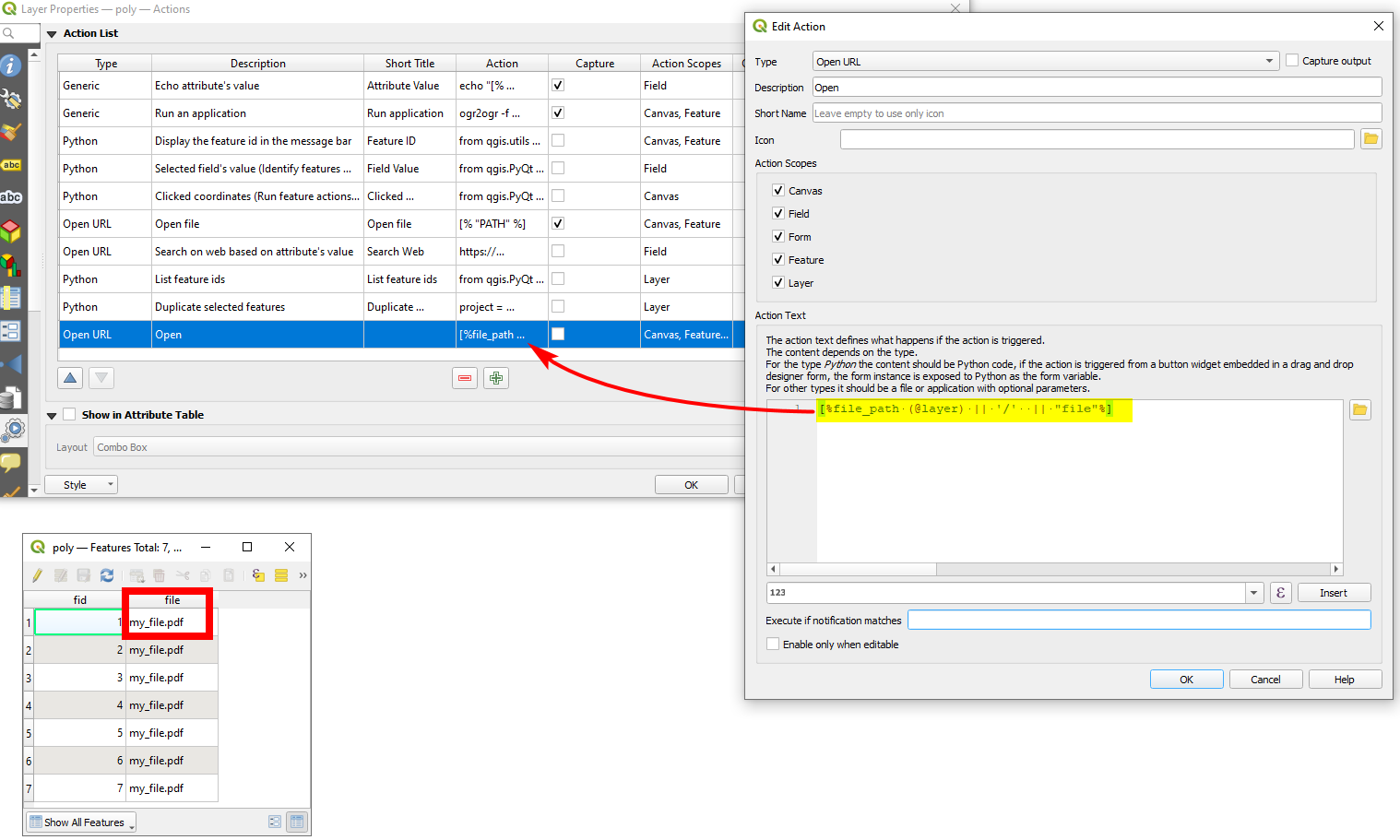Image resolution: width=1400 pixels, height=840 pixels.
Task: Click the fid column header in attribute table
Action: (x=80, y=599)
